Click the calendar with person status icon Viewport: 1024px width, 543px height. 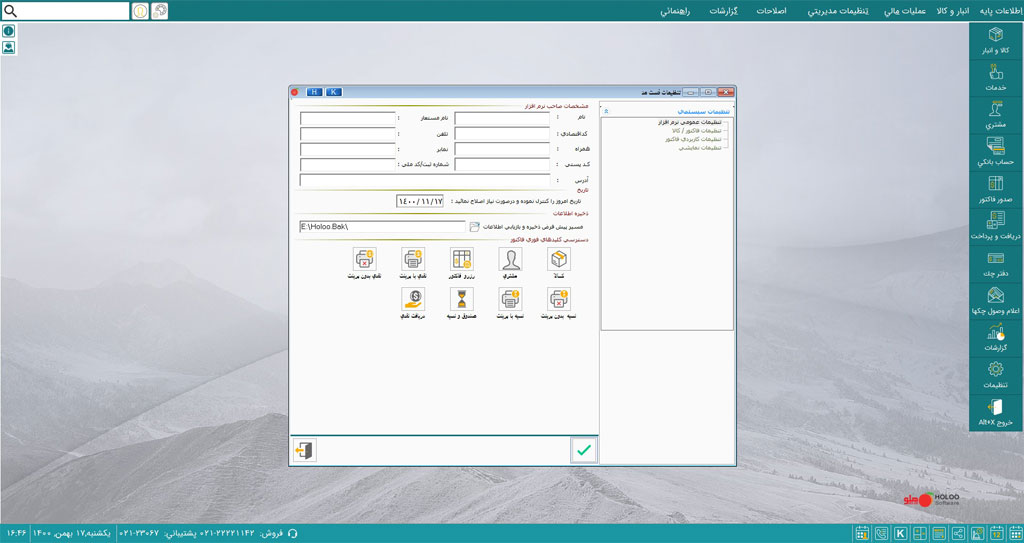(862, 533)
